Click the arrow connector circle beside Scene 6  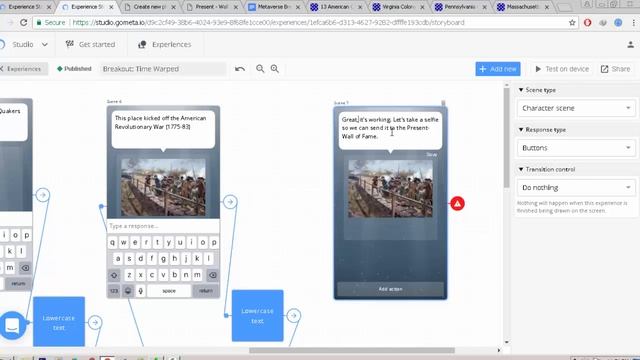click(x=230, y=202)
